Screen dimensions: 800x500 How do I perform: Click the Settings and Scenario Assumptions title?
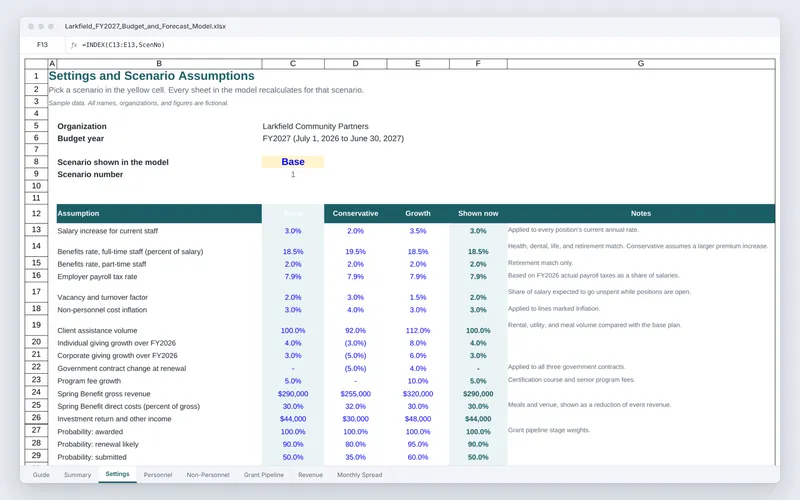pos(152,76)
